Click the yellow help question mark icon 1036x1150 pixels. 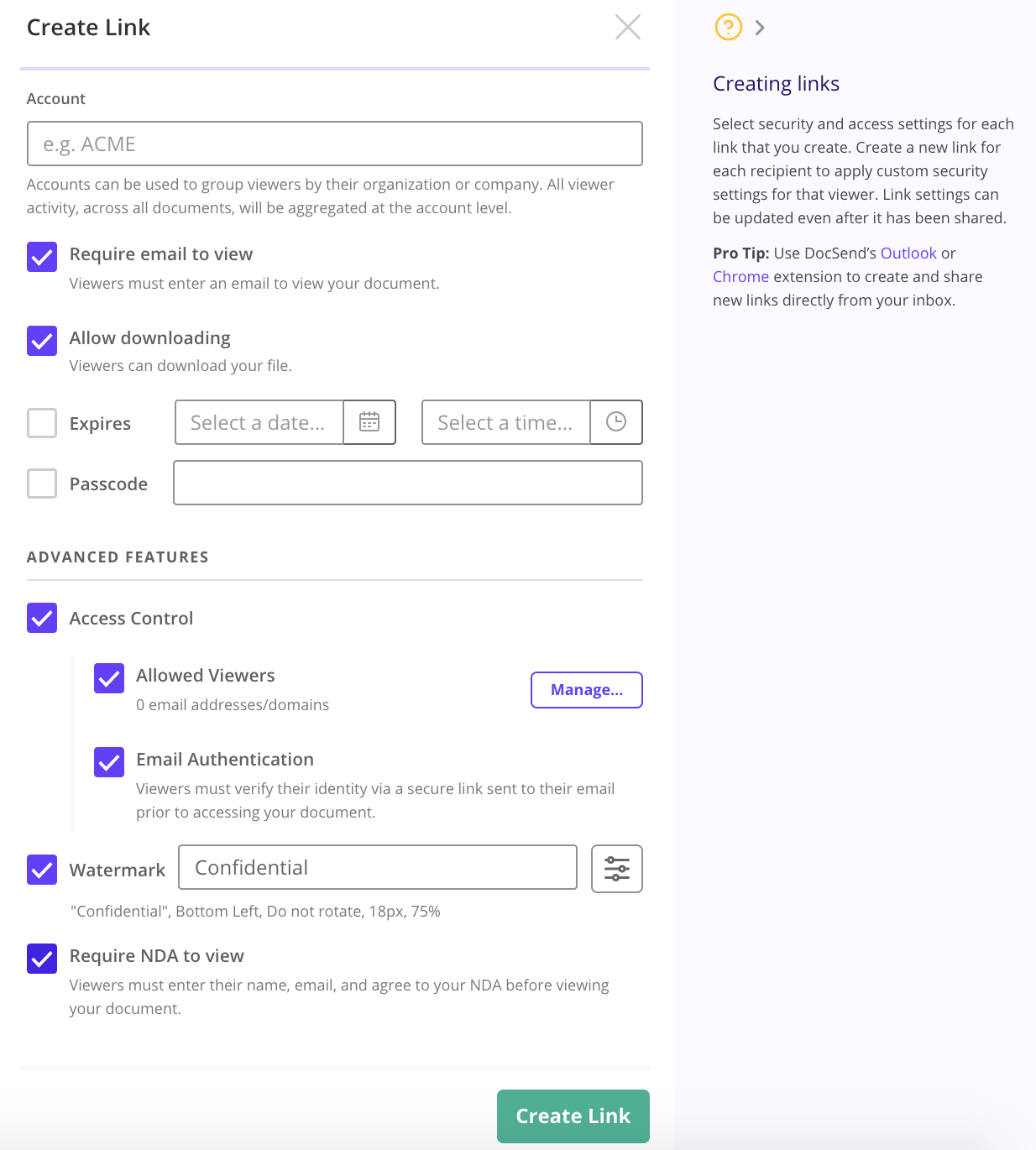pos(728,28)
